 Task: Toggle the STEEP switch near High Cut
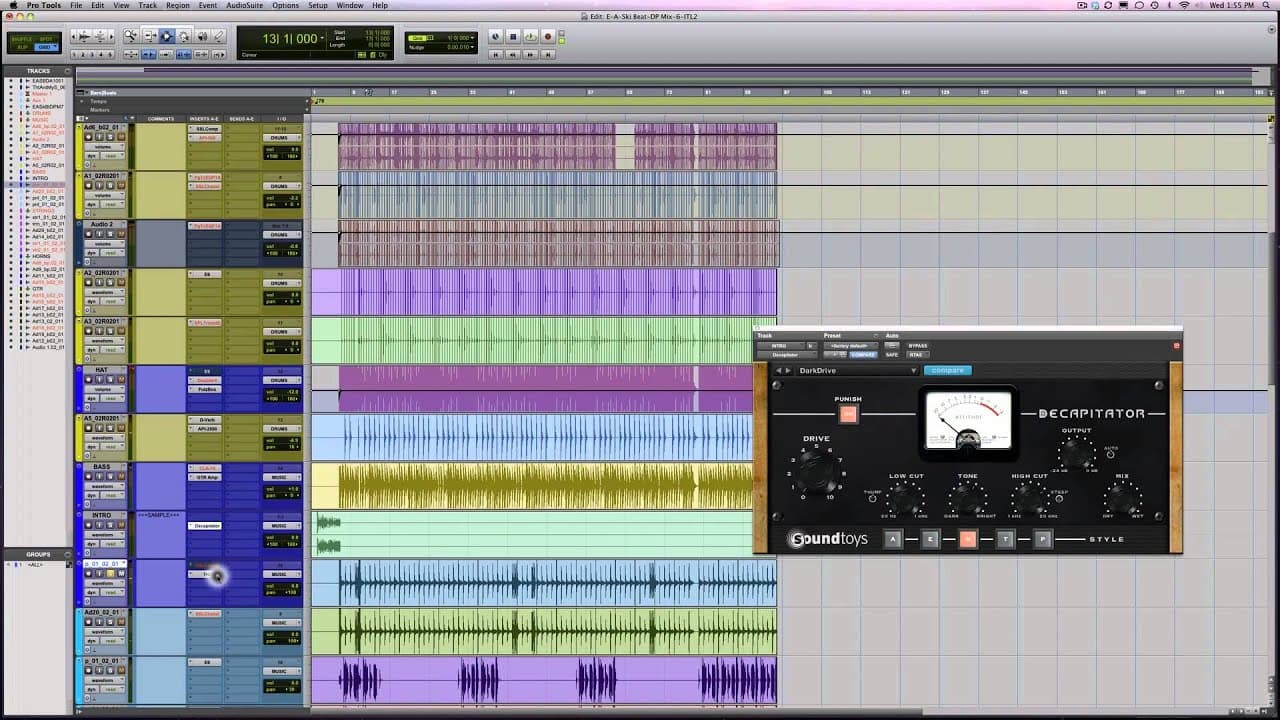[1058, 497]
